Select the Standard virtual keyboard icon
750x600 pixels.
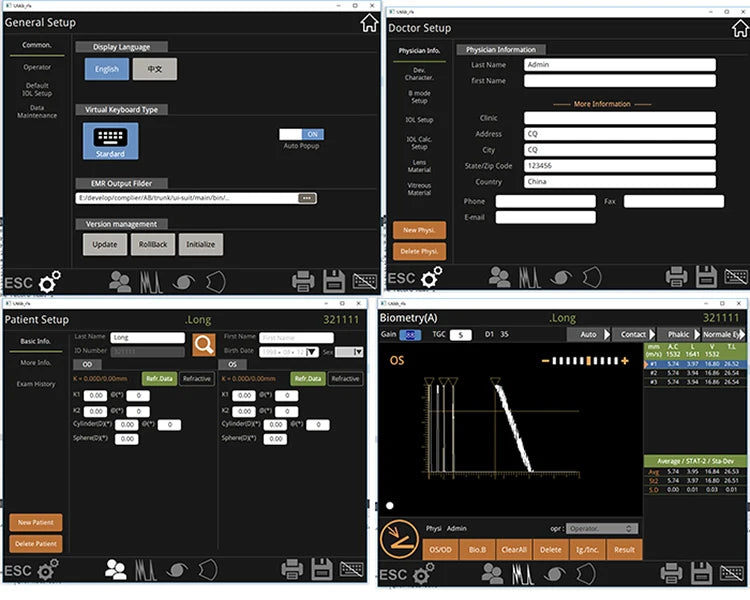coord(111,141)
